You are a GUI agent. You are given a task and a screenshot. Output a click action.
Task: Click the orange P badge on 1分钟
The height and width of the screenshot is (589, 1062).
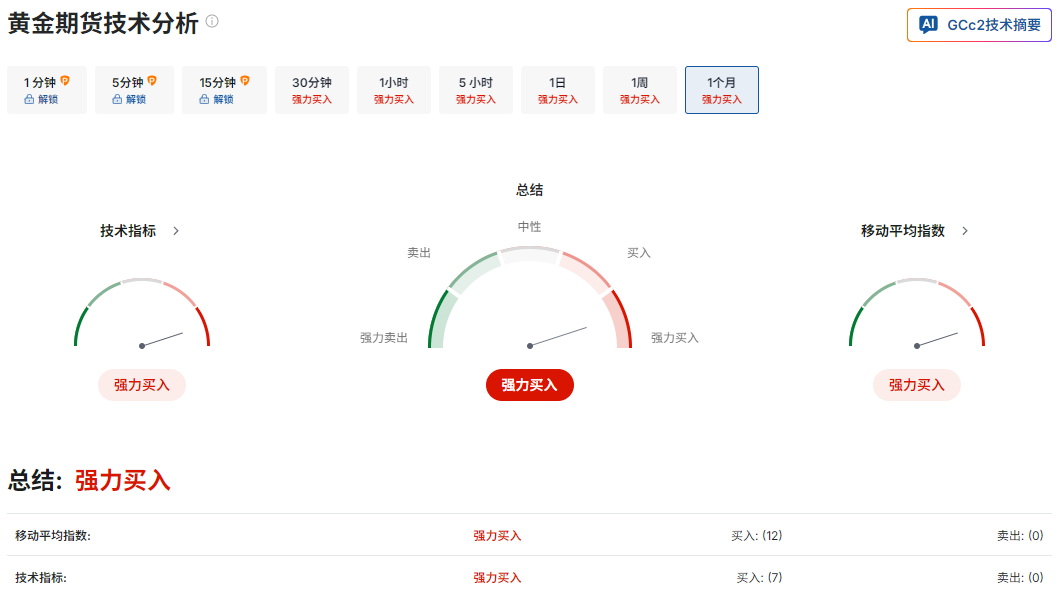click(63, 80)
